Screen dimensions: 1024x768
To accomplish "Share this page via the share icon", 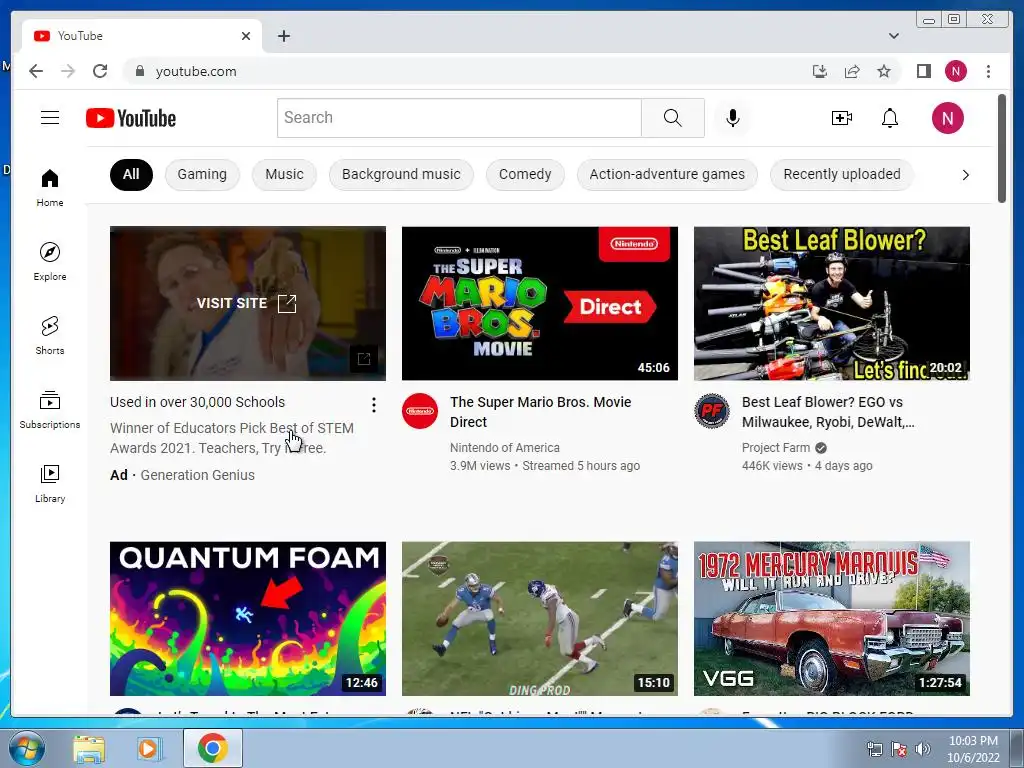I will click(852, 71).
